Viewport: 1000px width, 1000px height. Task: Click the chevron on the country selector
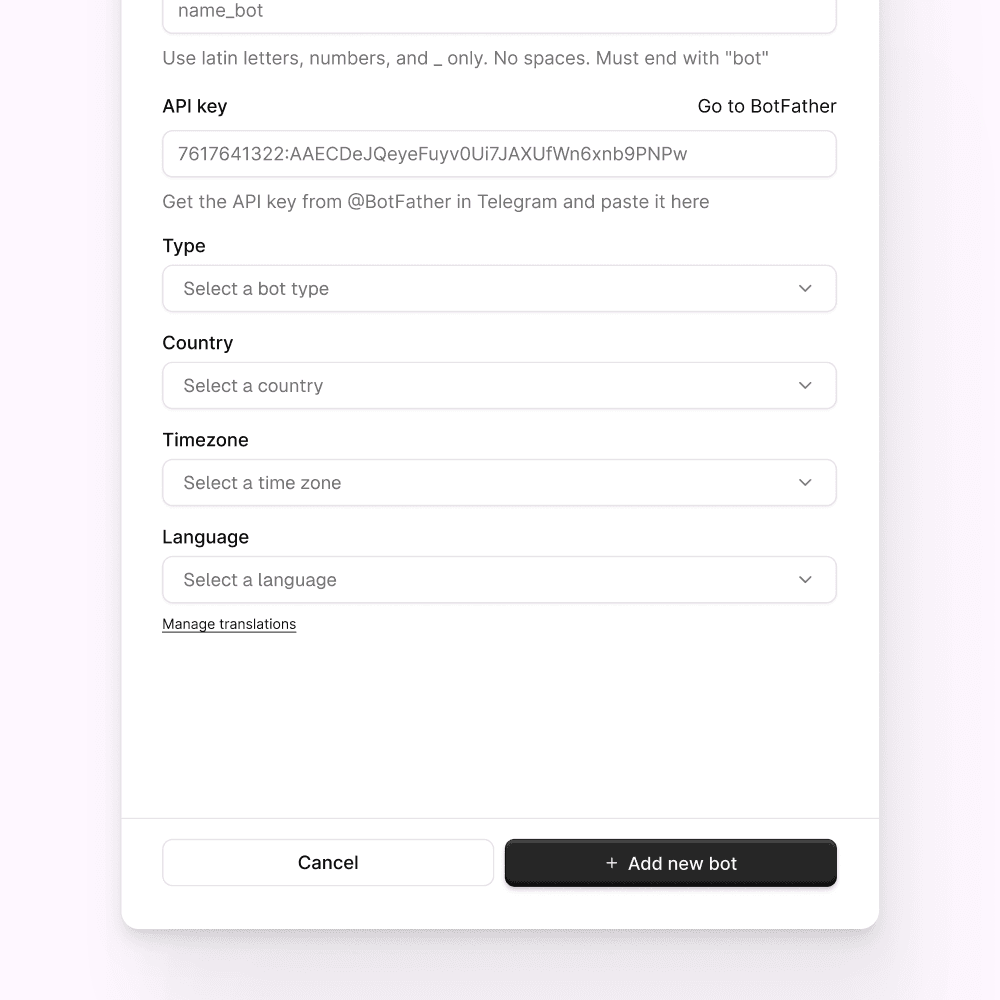point(805,385)
